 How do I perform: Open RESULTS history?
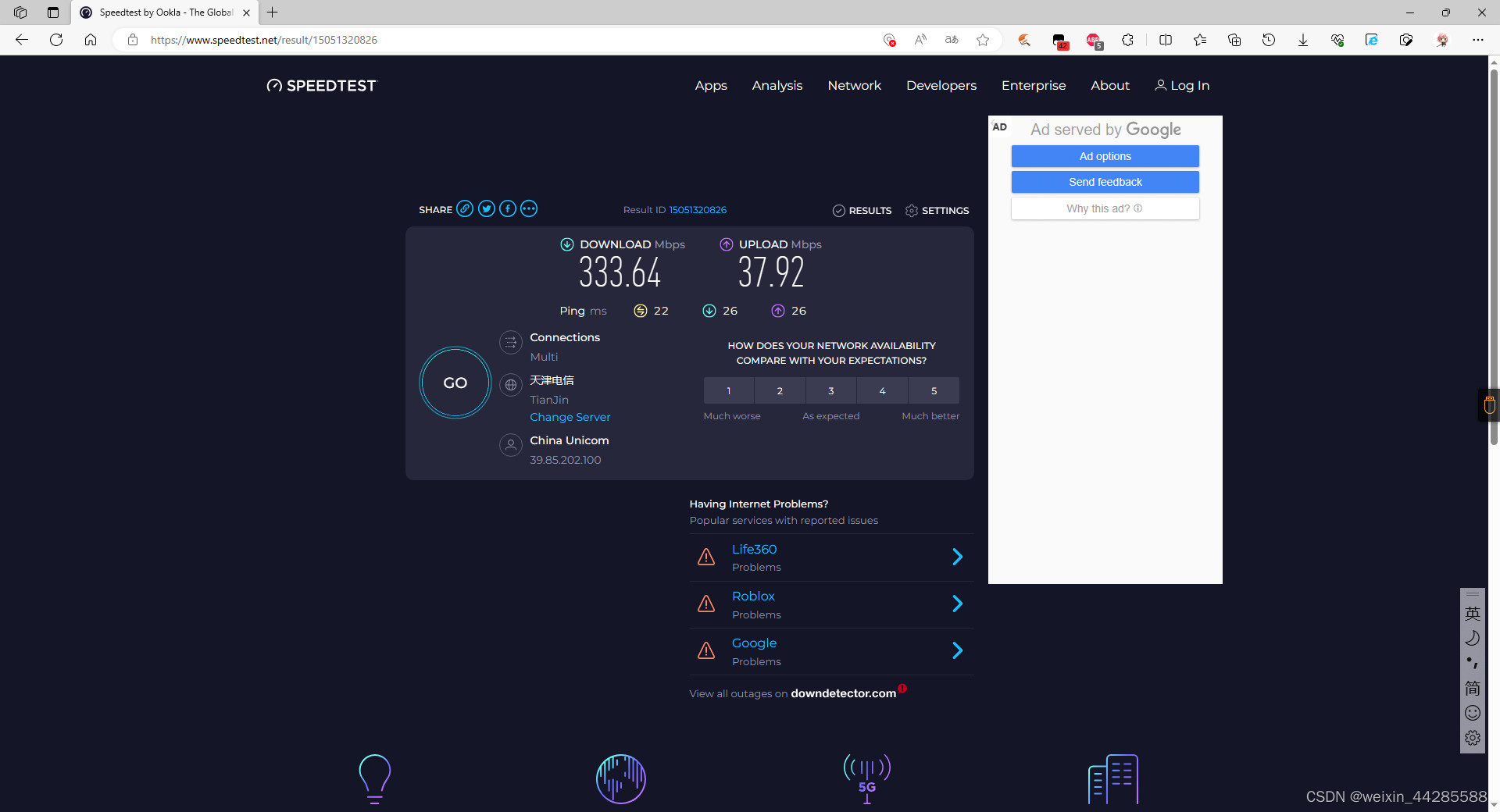[x=862, y=210]
